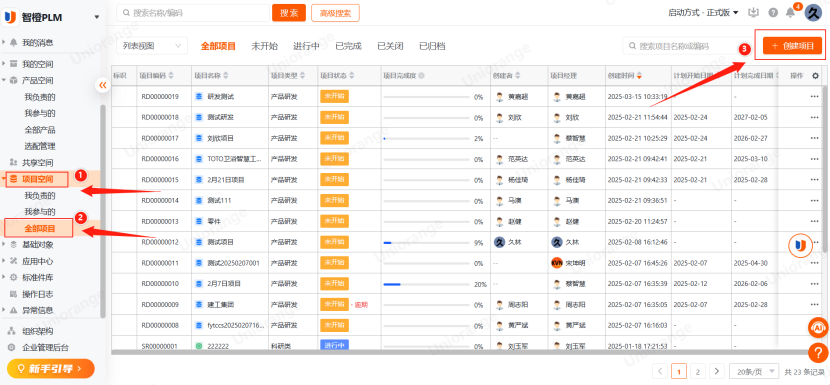Image resolution: width=830 pixels, height=385 pixels.
Task: Open 全部产品 in the sidebar
Action: pos(40,130)
